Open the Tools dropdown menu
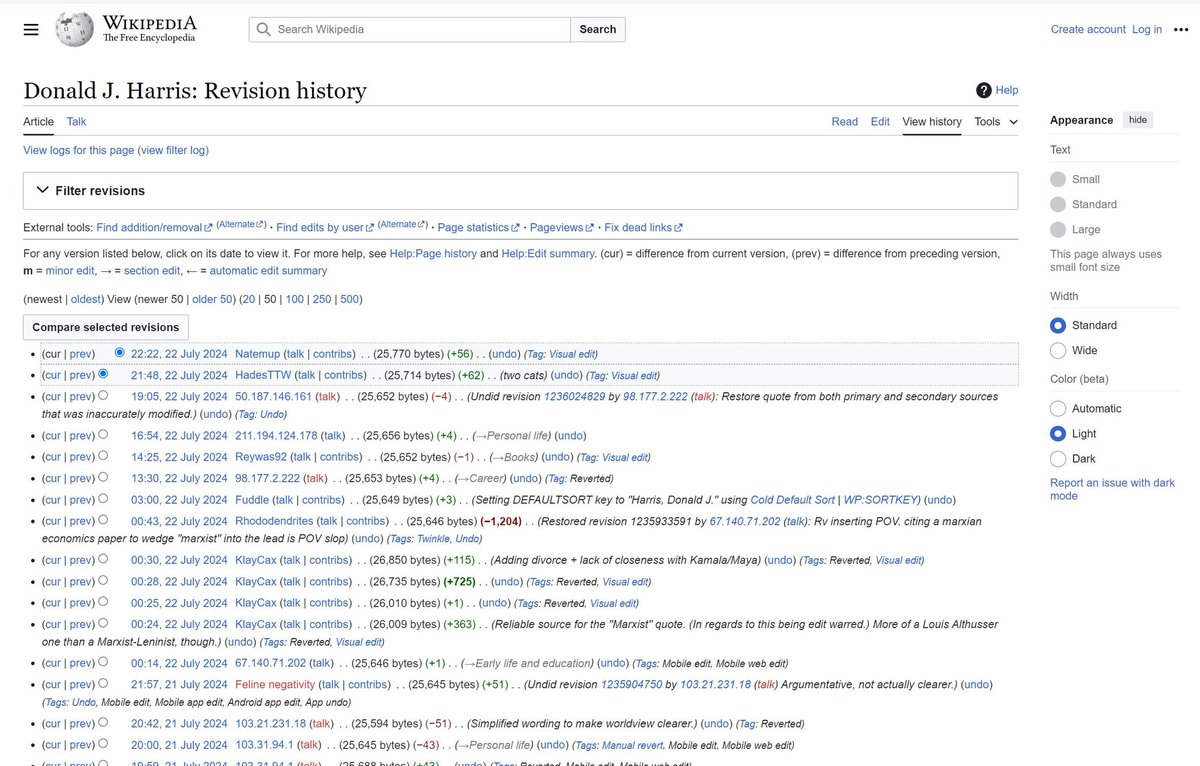Viewport: 1200px width, 766px height. coord(996,121)
